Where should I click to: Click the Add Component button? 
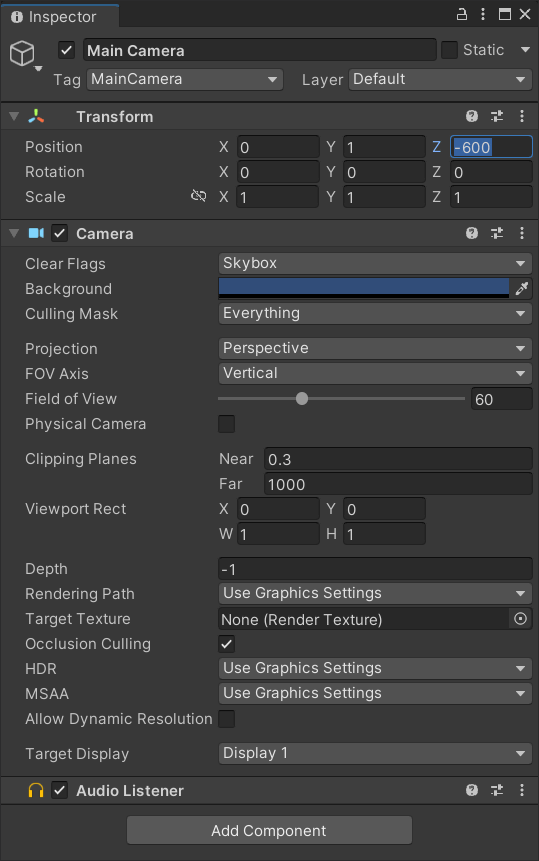coord(269,830)
